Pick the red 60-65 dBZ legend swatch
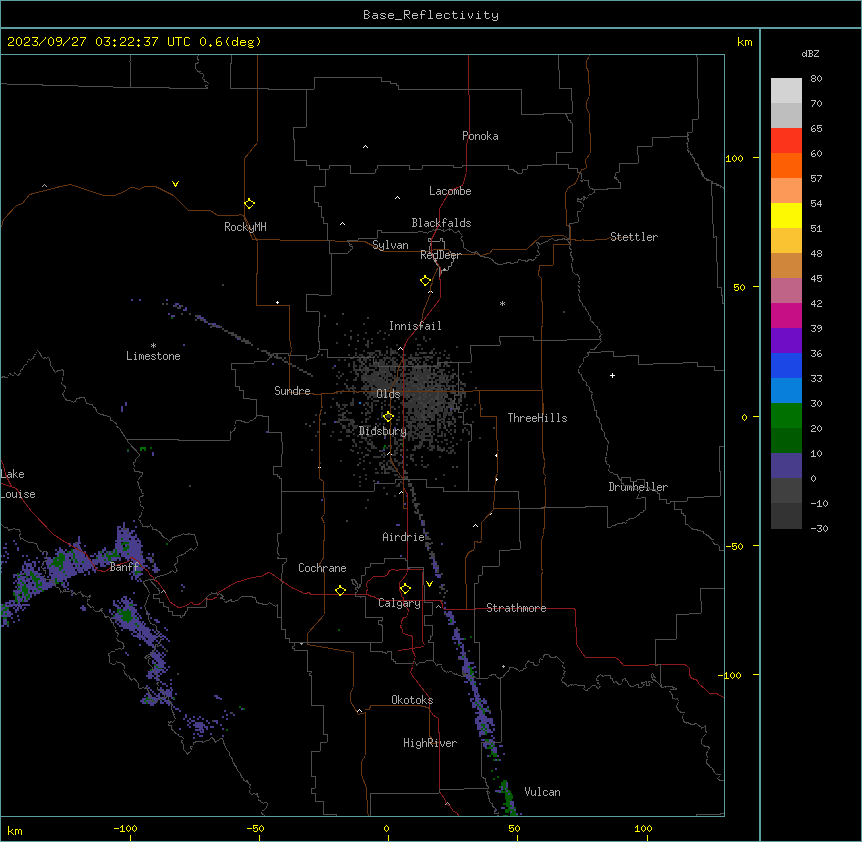Screen dimensions: 862x842 tap(786, 141)
